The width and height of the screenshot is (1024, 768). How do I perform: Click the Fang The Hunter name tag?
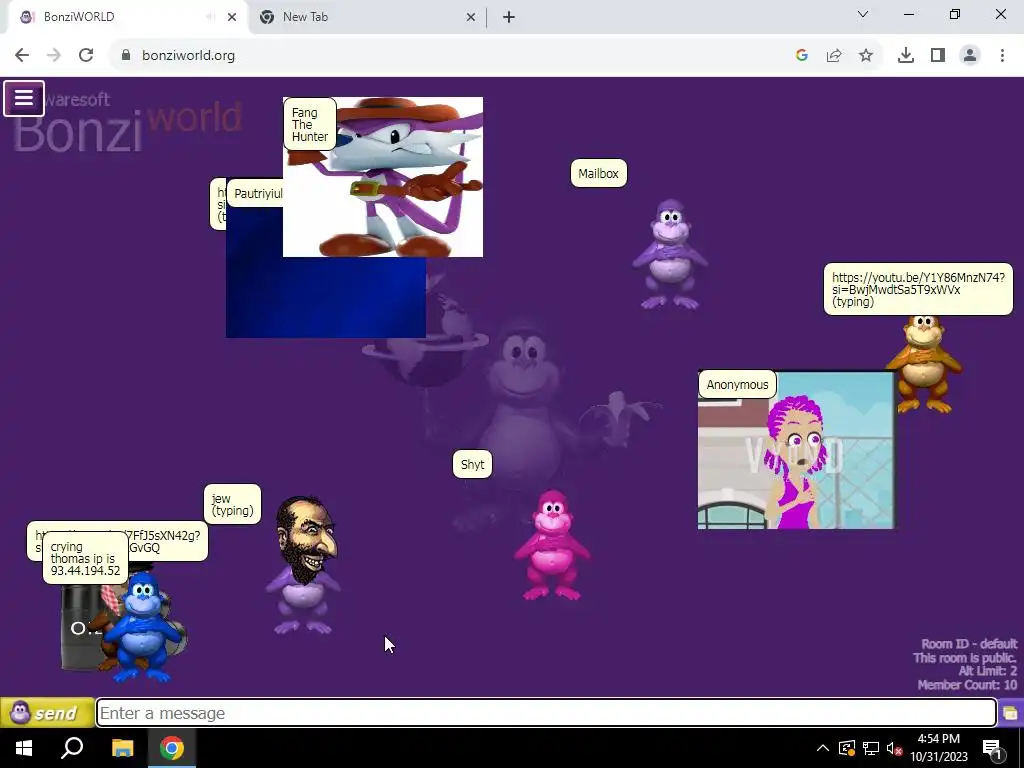coord(310,124)
